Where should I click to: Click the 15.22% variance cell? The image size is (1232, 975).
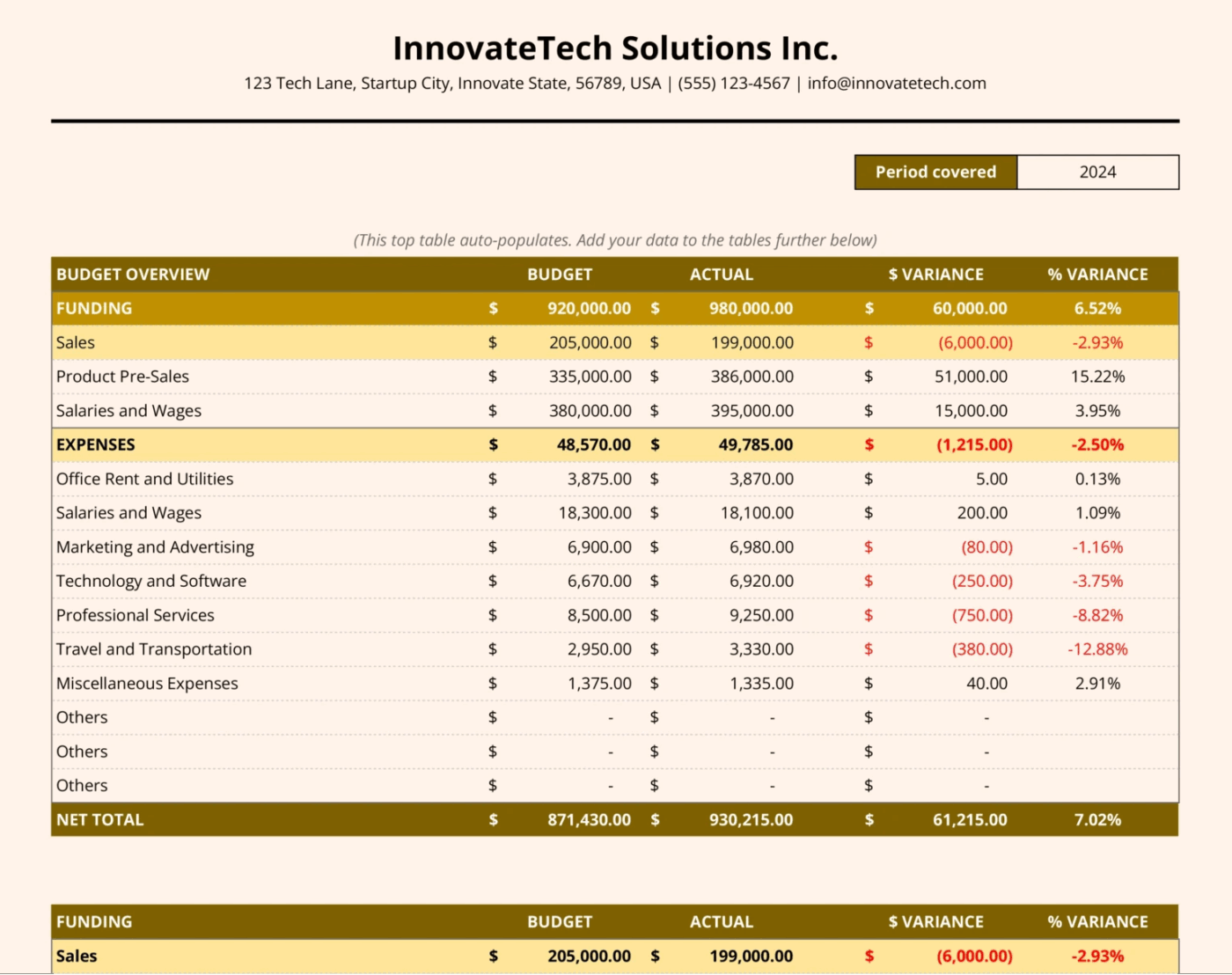click(x=1097, y=377)
